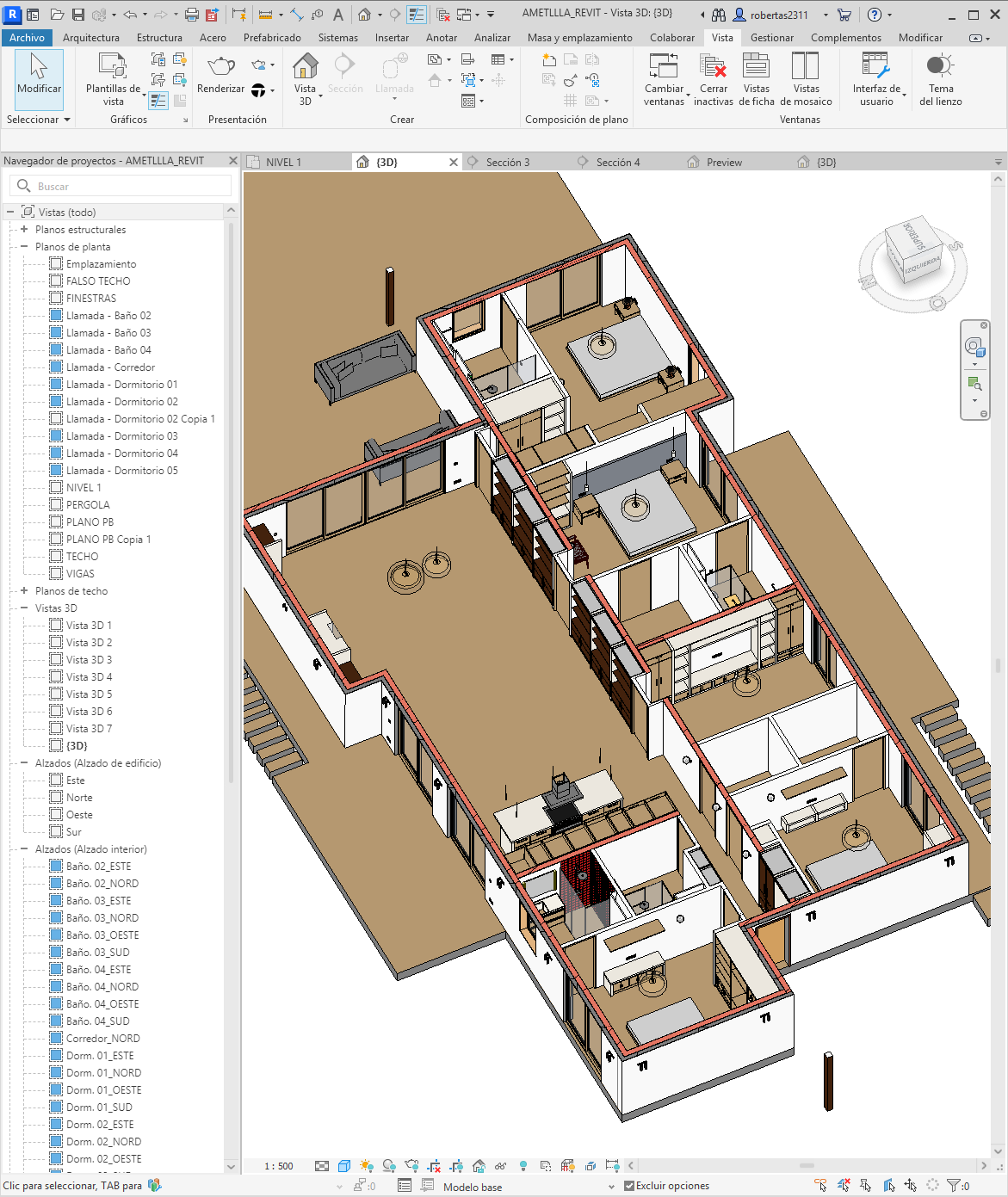
Task: Click the visual style cube icon
Action: click(x=344, y=1166)
